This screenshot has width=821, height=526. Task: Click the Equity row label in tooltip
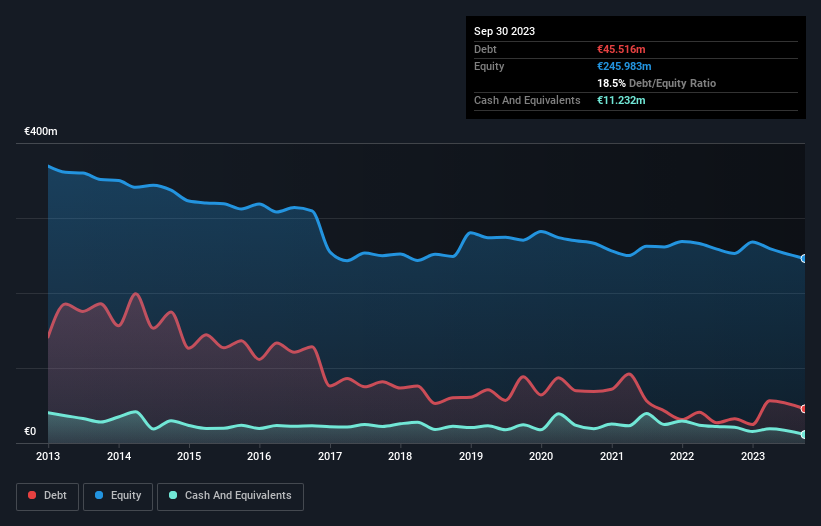pyautogui.click(x=489, y=66)
